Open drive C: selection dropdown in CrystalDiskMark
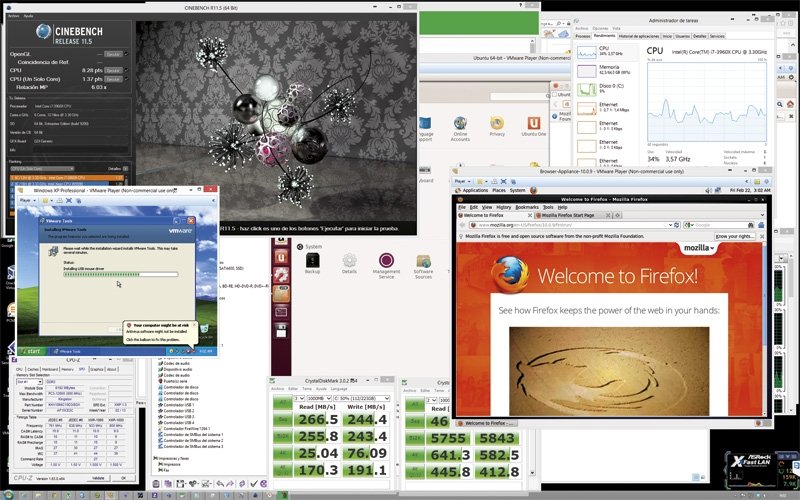Image resolution: width=800 pixels, height=500 pixels. (362, 398)
